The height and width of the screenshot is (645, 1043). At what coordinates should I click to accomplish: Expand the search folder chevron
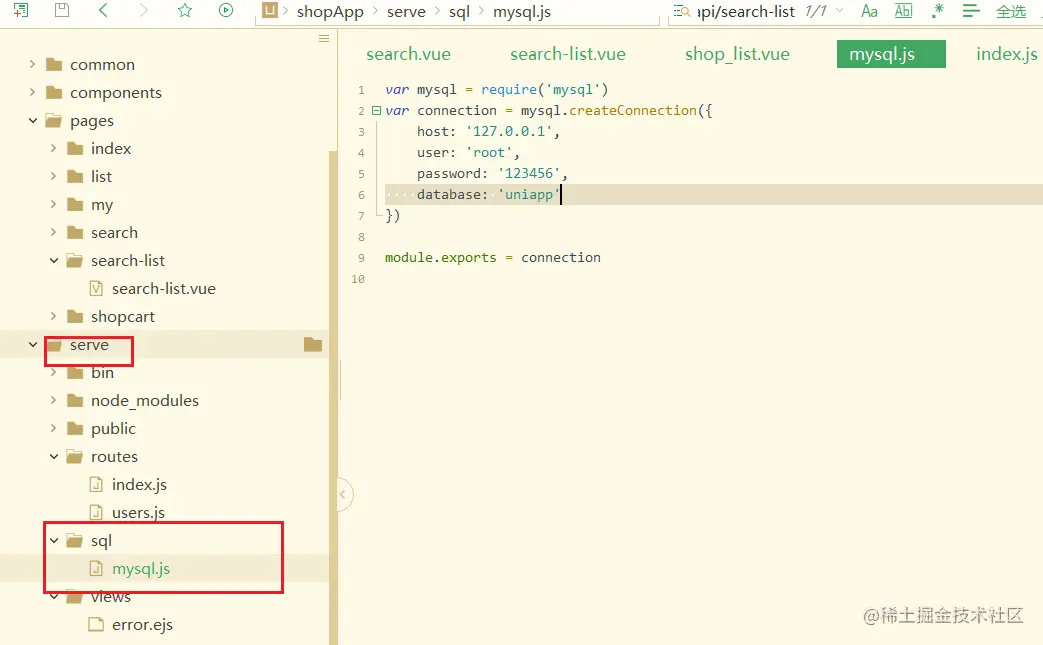[54, 232]
